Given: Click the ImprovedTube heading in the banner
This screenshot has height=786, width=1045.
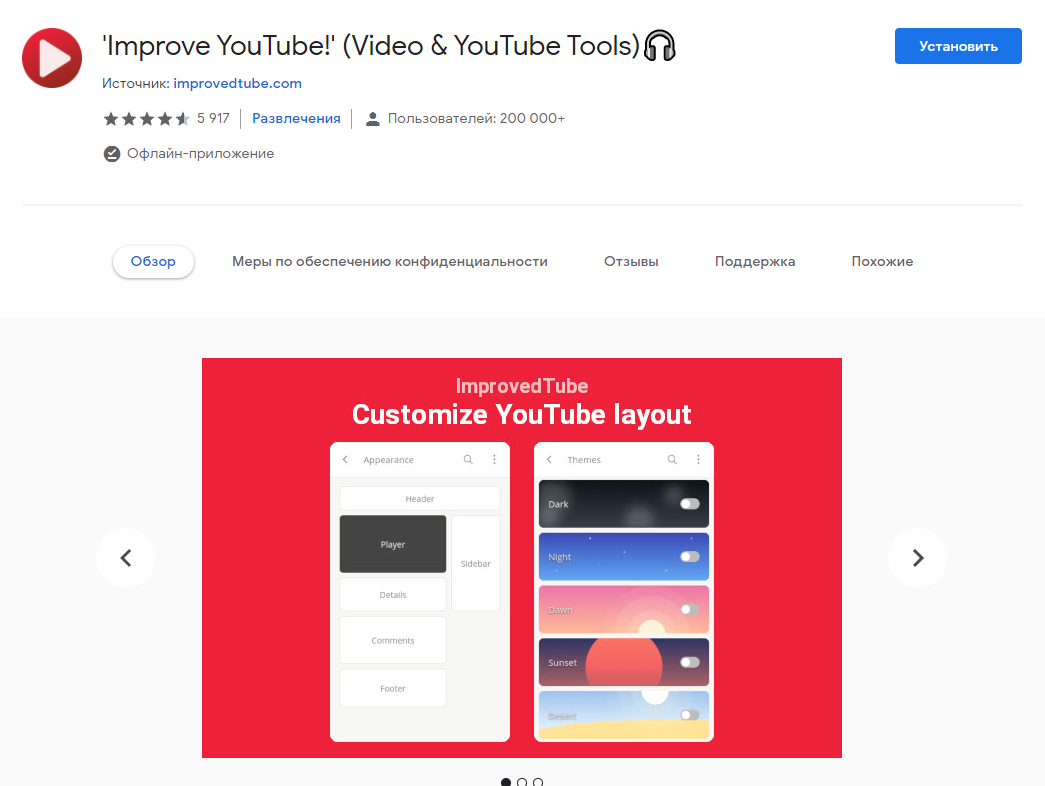Looking at the screenshot, I should coord(522,386).
